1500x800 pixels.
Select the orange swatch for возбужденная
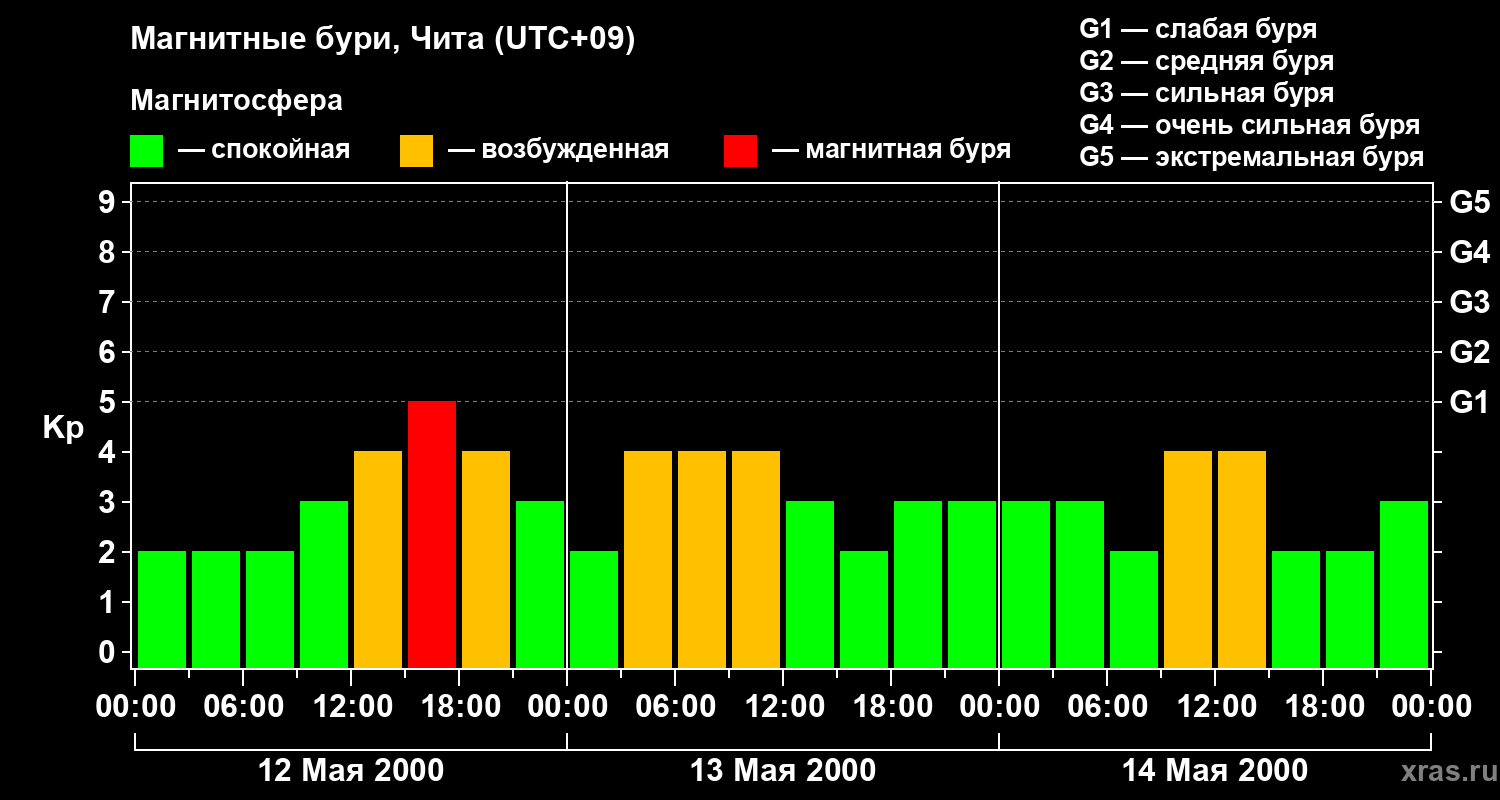(x=416, y=151)
